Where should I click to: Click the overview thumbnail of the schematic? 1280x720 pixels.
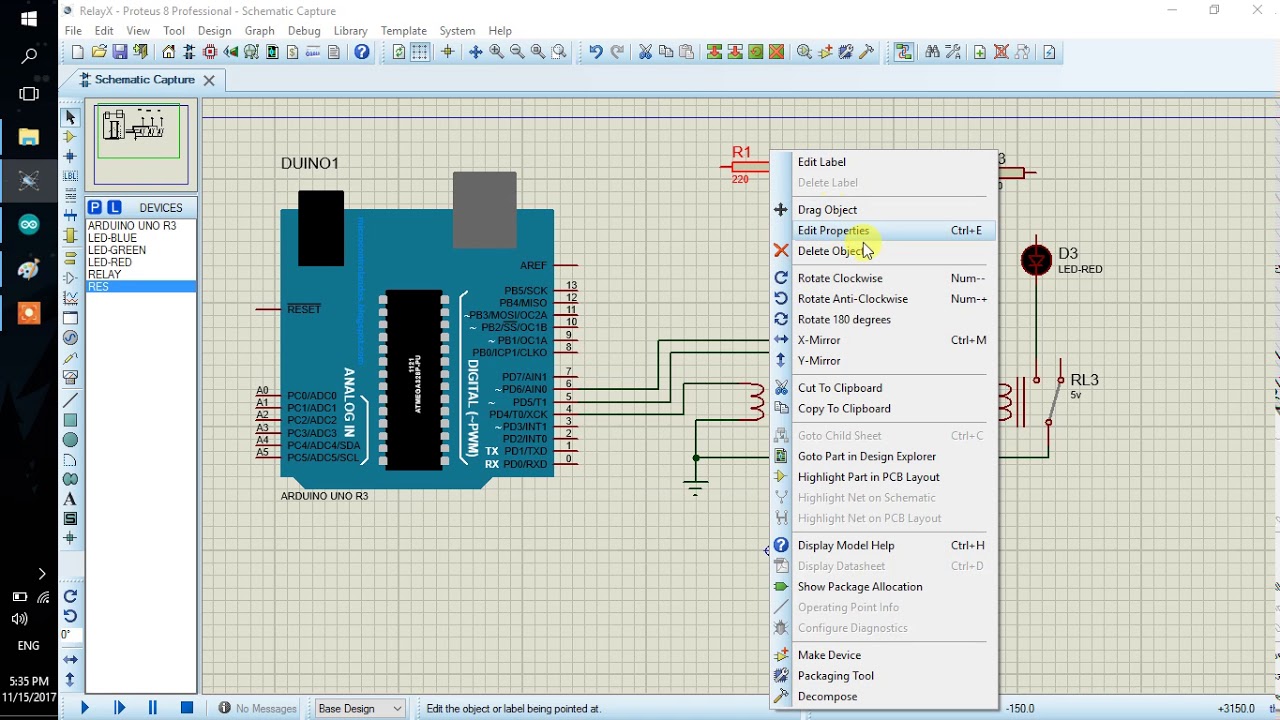141,145
